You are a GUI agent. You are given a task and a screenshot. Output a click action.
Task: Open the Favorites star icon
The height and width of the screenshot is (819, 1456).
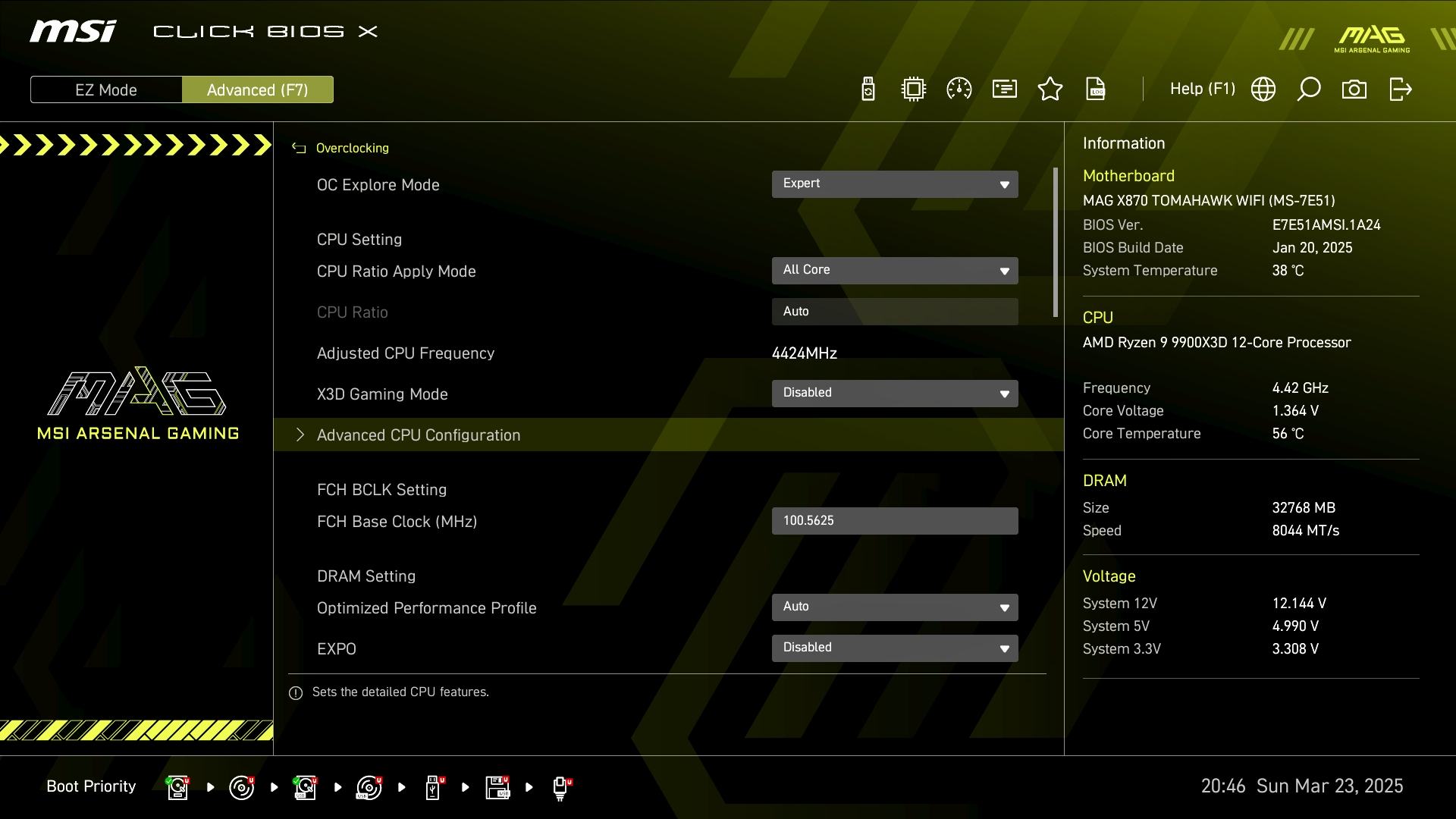pyautogui.click(x=1050, y=89)
